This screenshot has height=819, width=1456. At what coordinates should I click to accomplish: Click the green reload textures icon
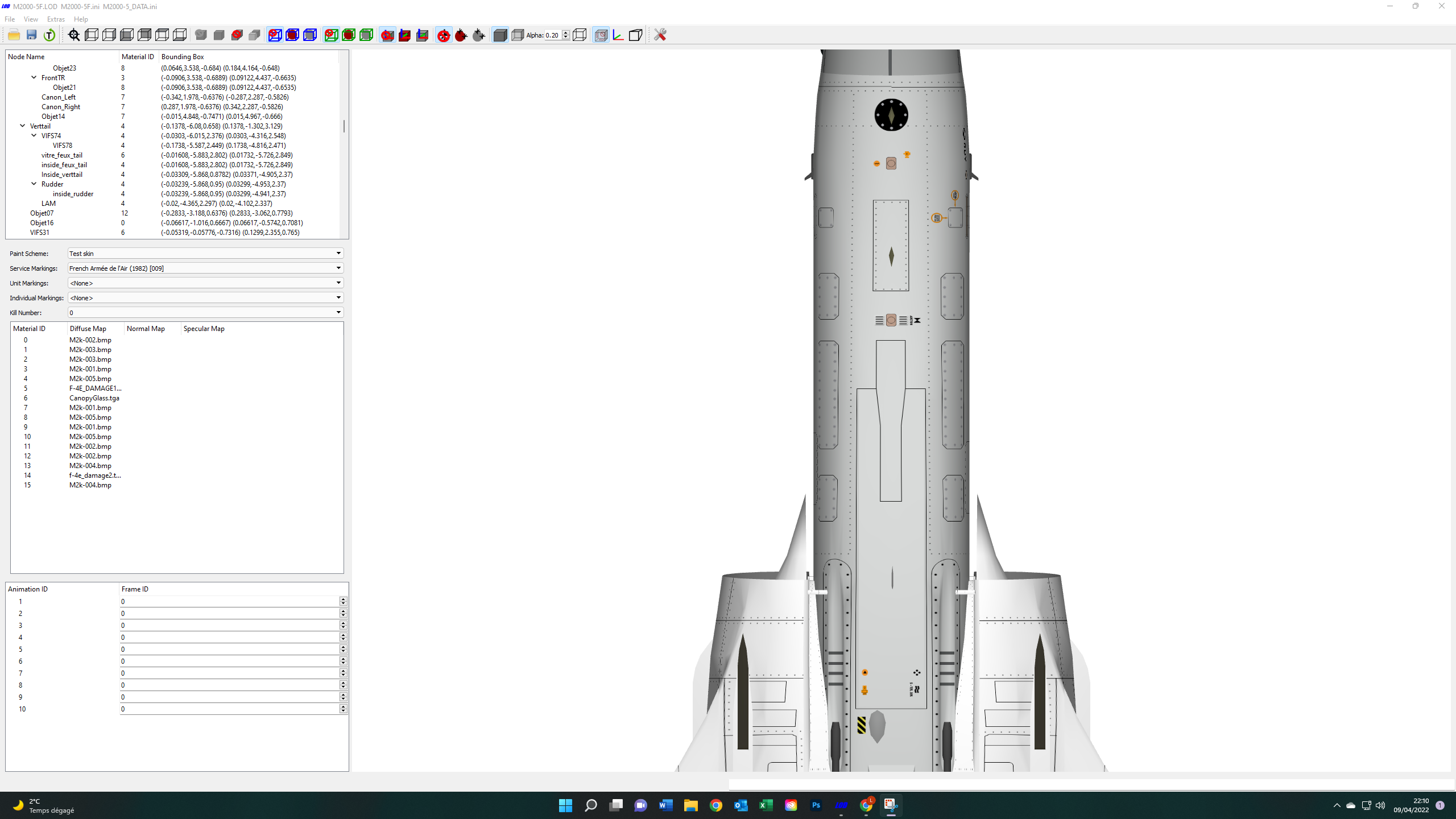[x=49, y=35]
